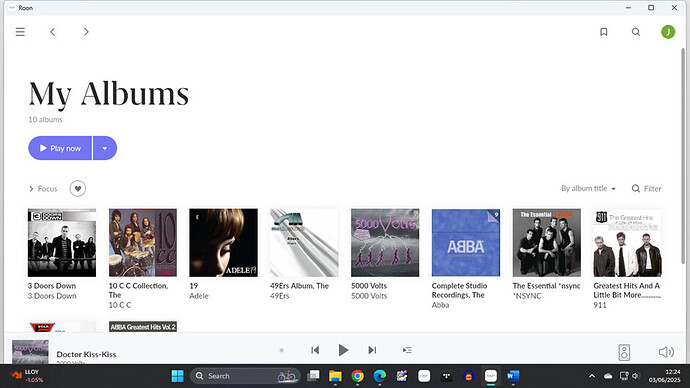Click the 49Ers artist name
The width and height of the screenshot is (690, 388).
tap(279, 296)
